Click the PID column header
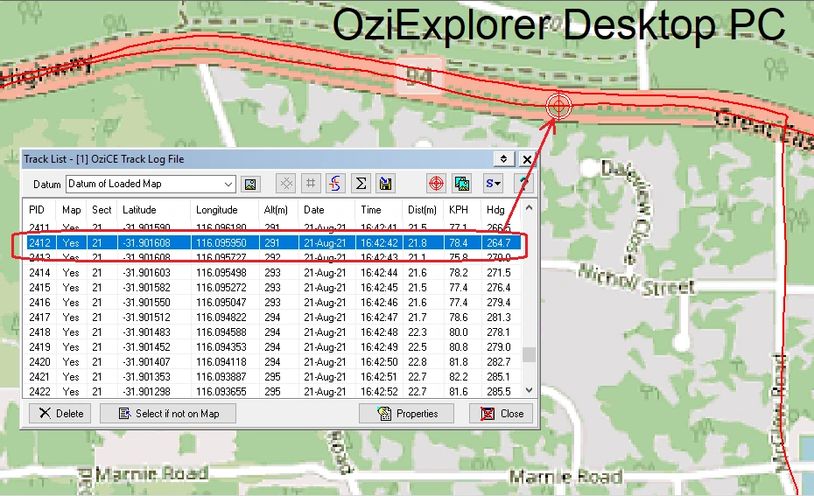 (37, 210)
